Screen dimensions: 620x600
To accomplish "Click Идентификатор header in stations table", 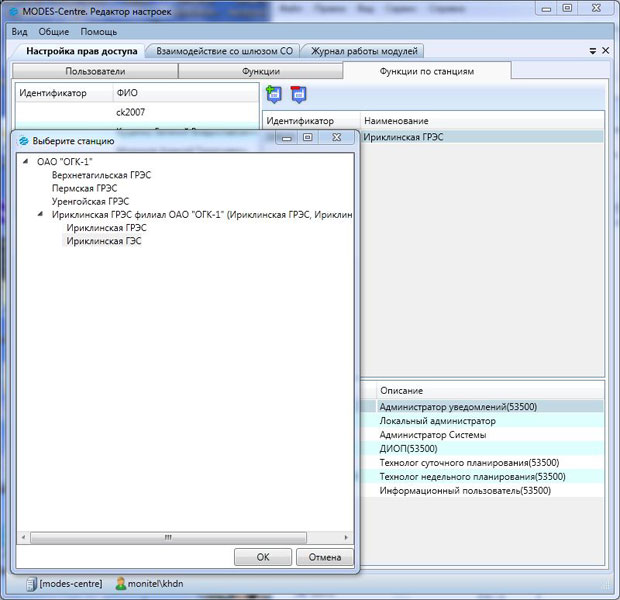I will pos(312,121).
